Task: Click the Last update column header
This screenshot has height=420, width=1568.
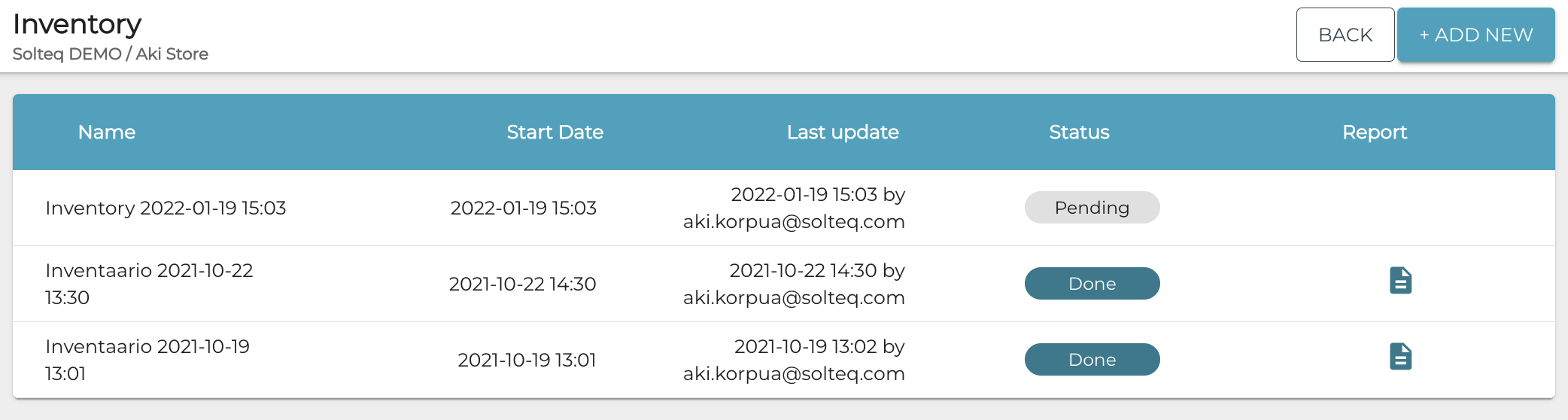Action: pyautogui.click(x=843, y=132)
